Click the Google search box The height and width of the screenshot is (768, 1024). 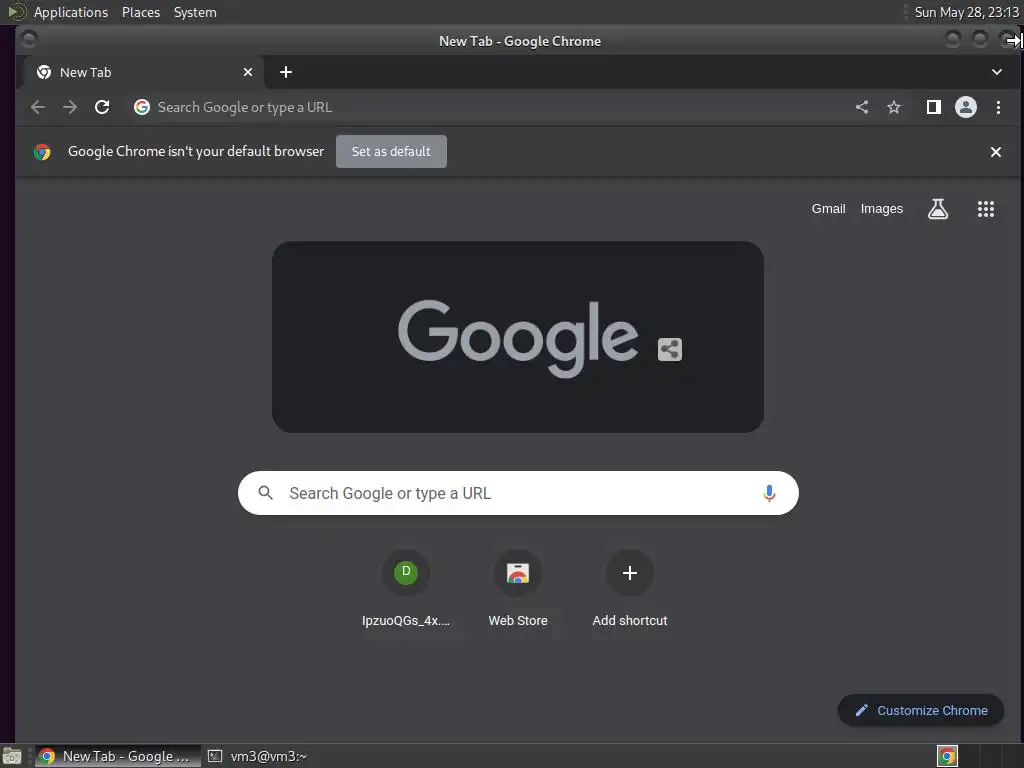tap(518, 493)
